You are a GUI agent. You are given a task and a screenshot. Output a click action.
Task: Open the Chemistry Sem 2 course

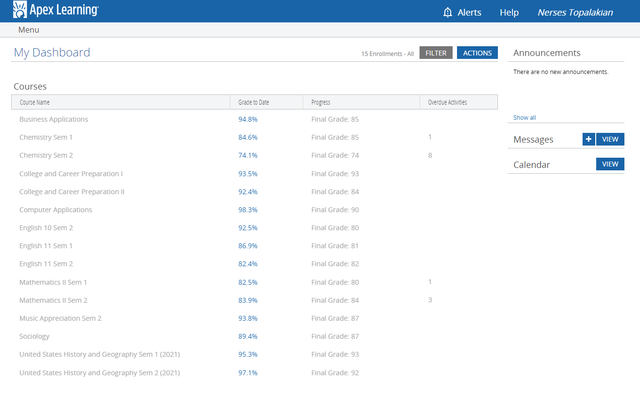46,155
